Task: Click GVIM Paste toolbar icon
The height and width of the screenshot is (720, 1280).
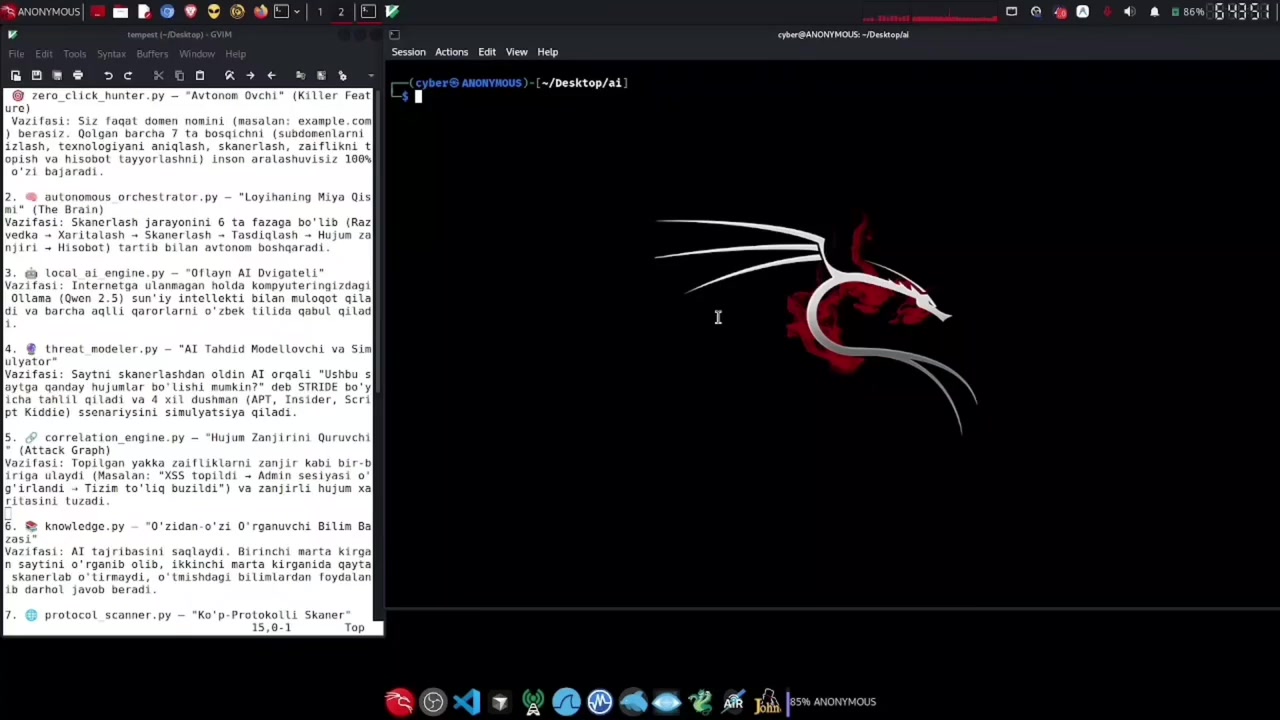Action: [x=200, y=76]
